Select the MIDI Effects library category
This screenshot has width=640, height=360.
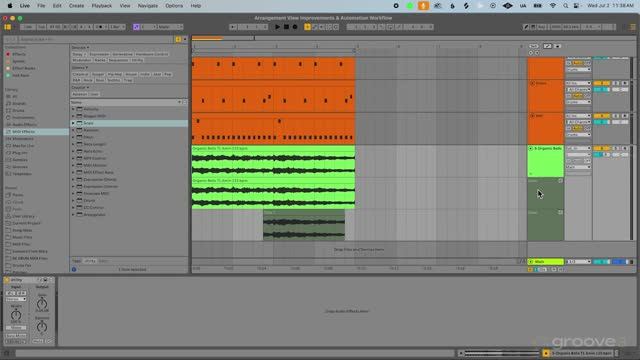click(36, 132)
